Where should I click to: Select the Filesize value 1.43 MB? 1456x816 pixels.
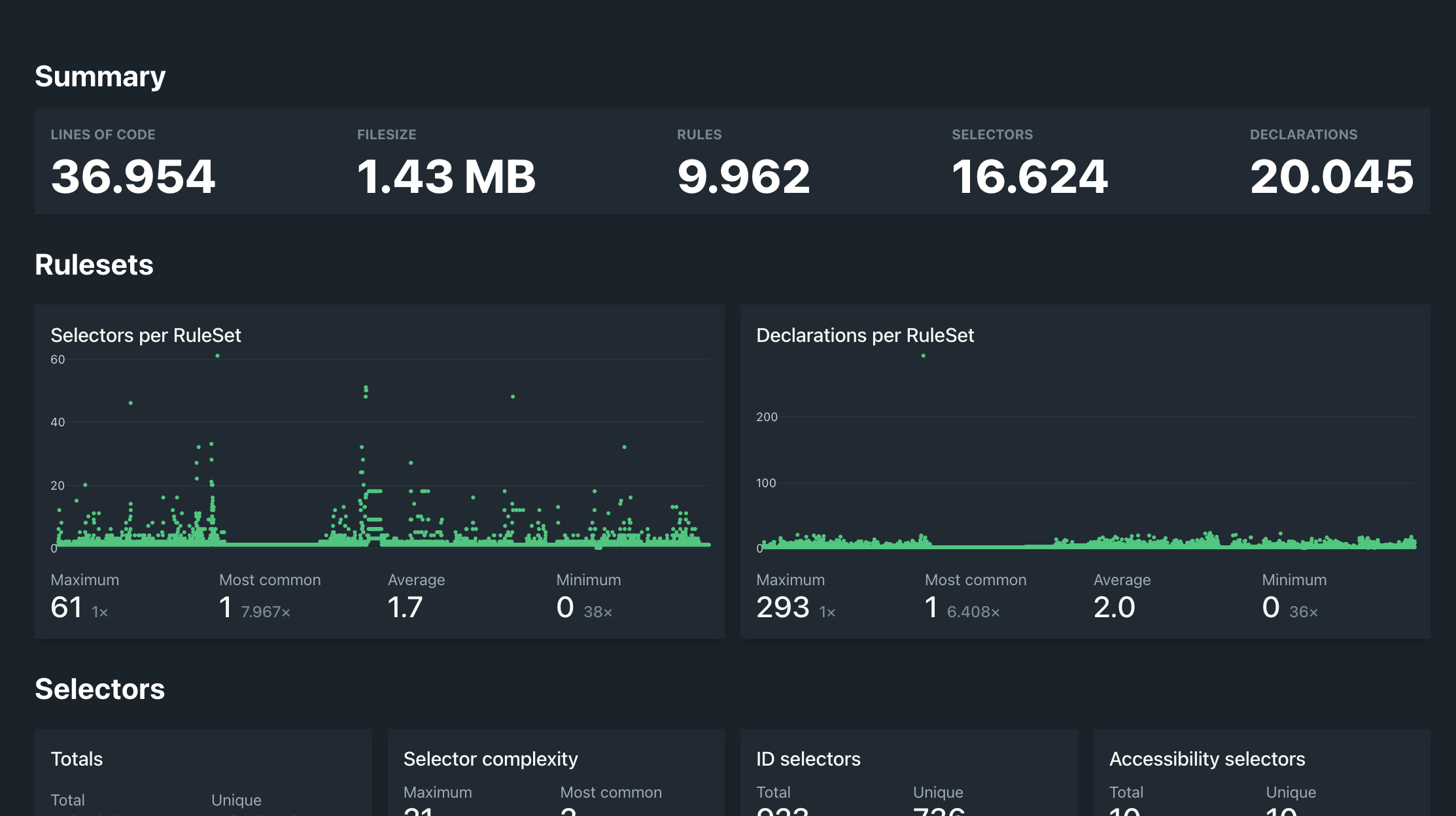[447, 175]
